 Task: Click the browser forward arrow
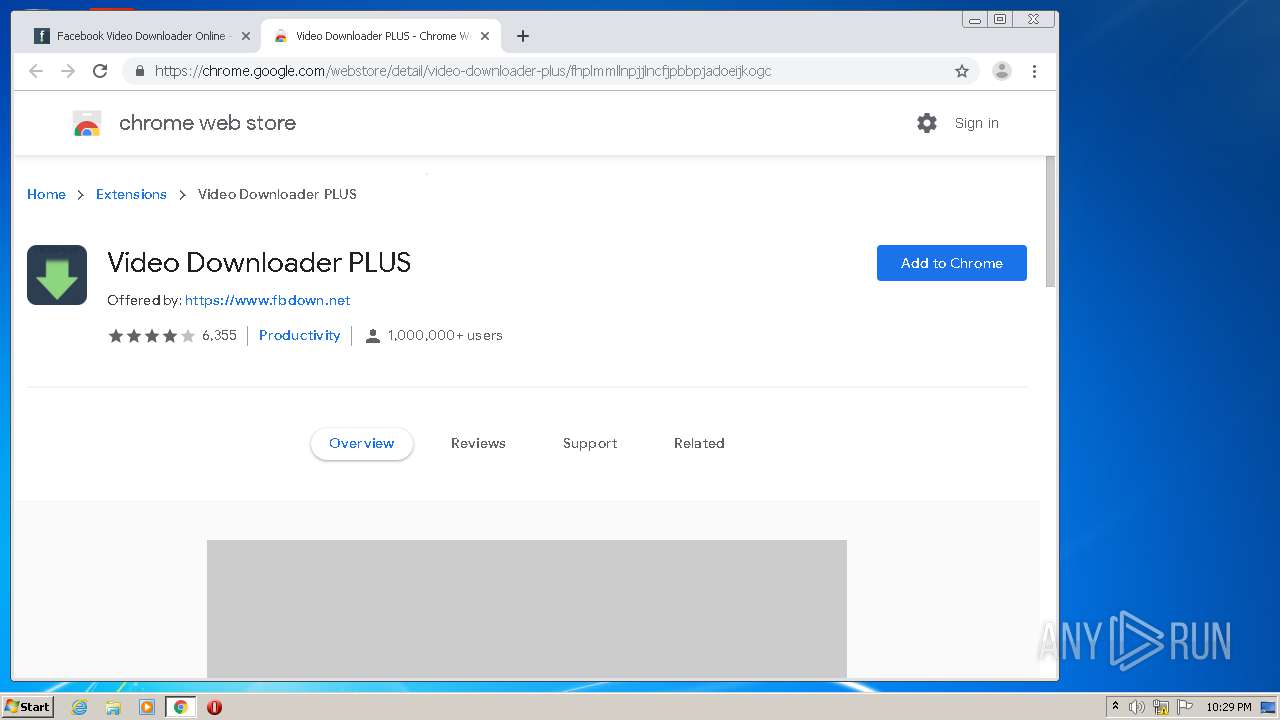tap(68, 71)
